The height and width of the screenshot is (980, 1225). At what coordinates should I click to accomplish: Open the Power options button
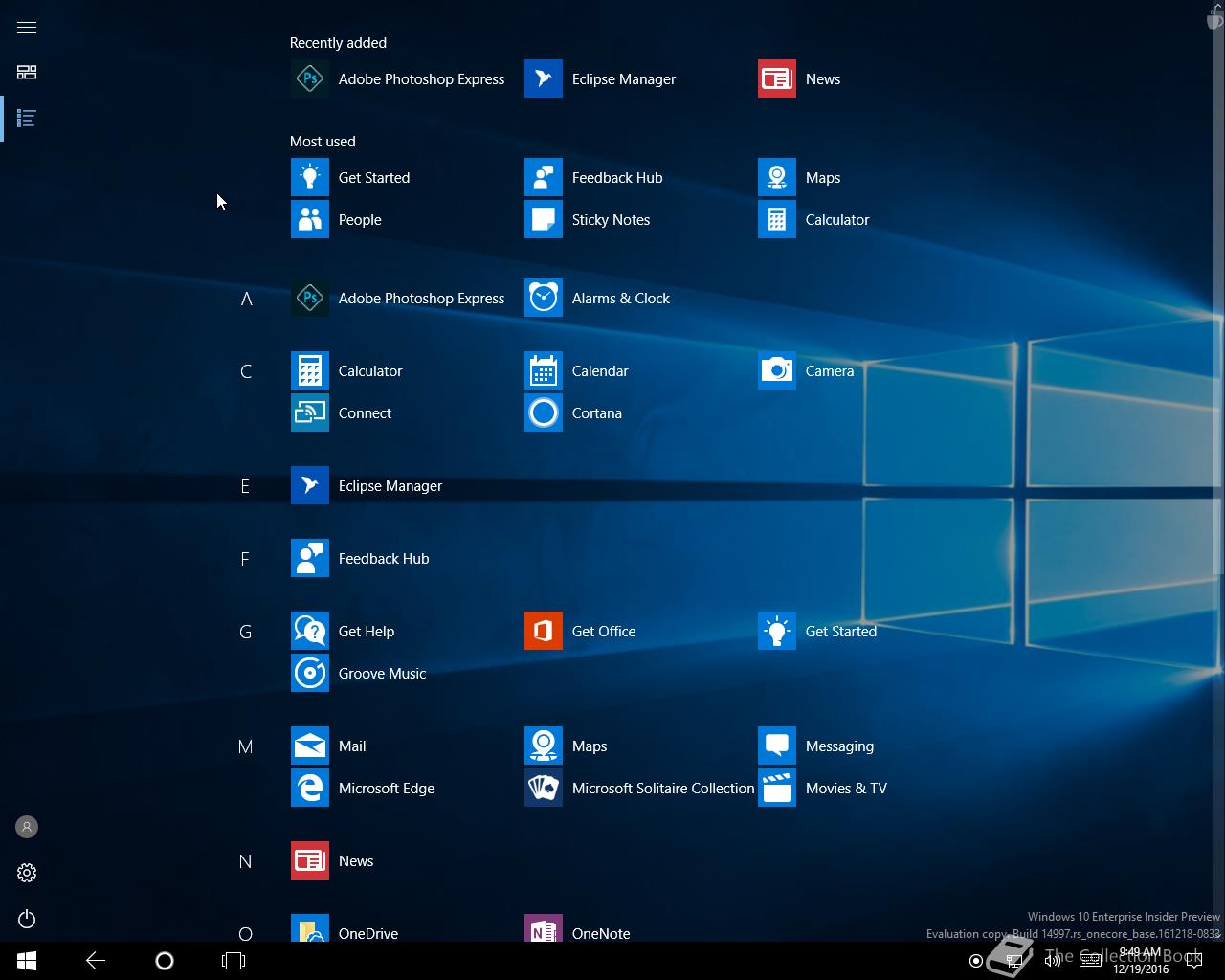(x=27, y=919)
